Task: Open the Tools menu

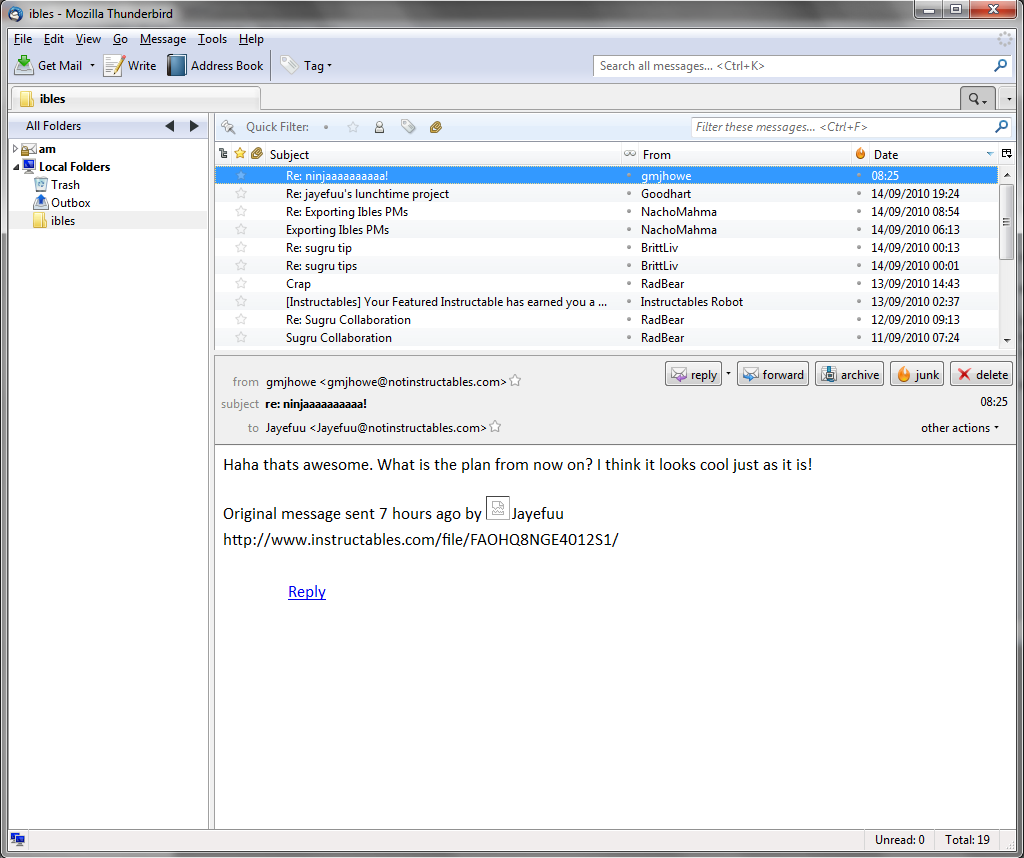Action: [x=212, y=39]
